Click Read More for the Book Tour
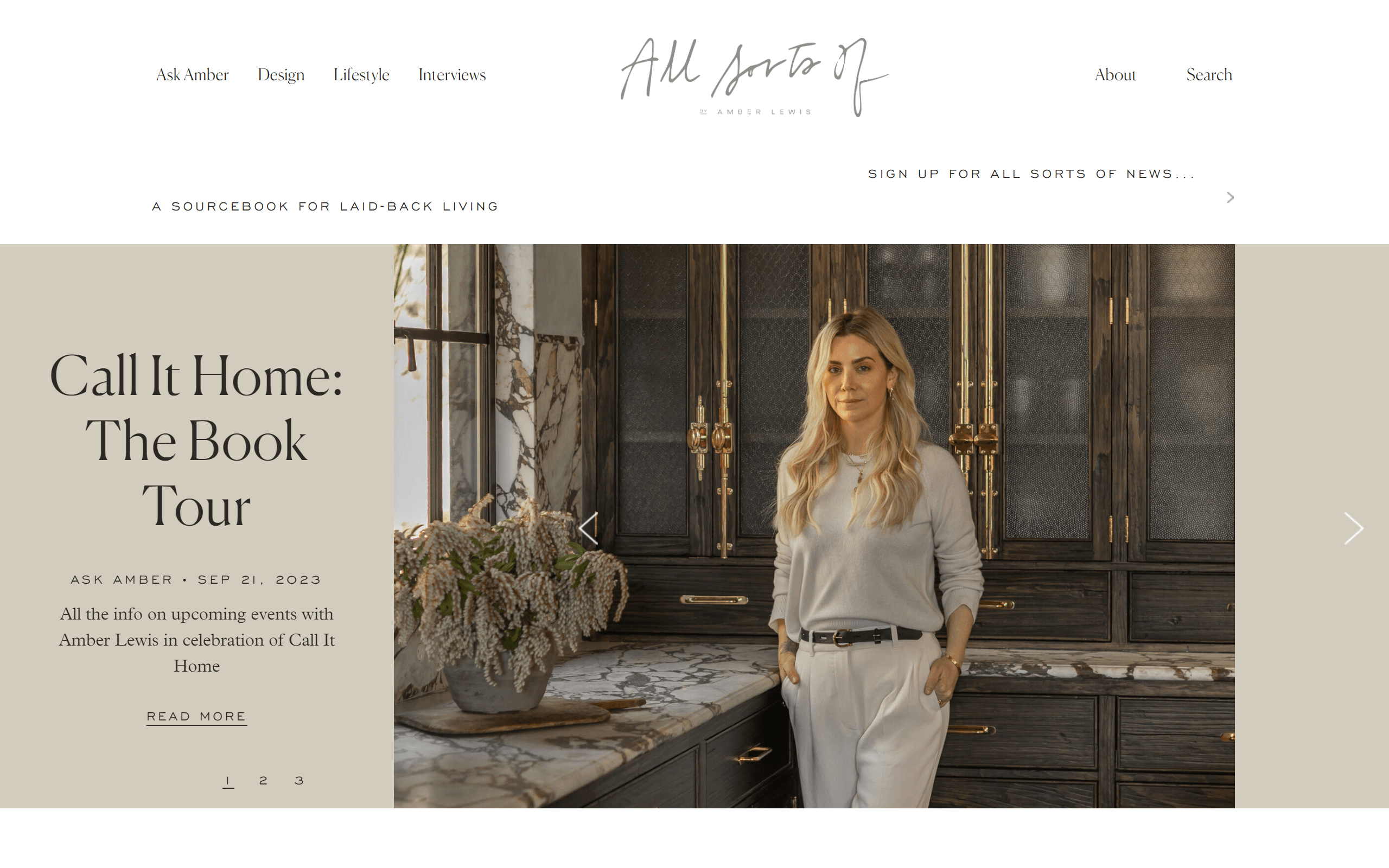 [x=196, y=717]
